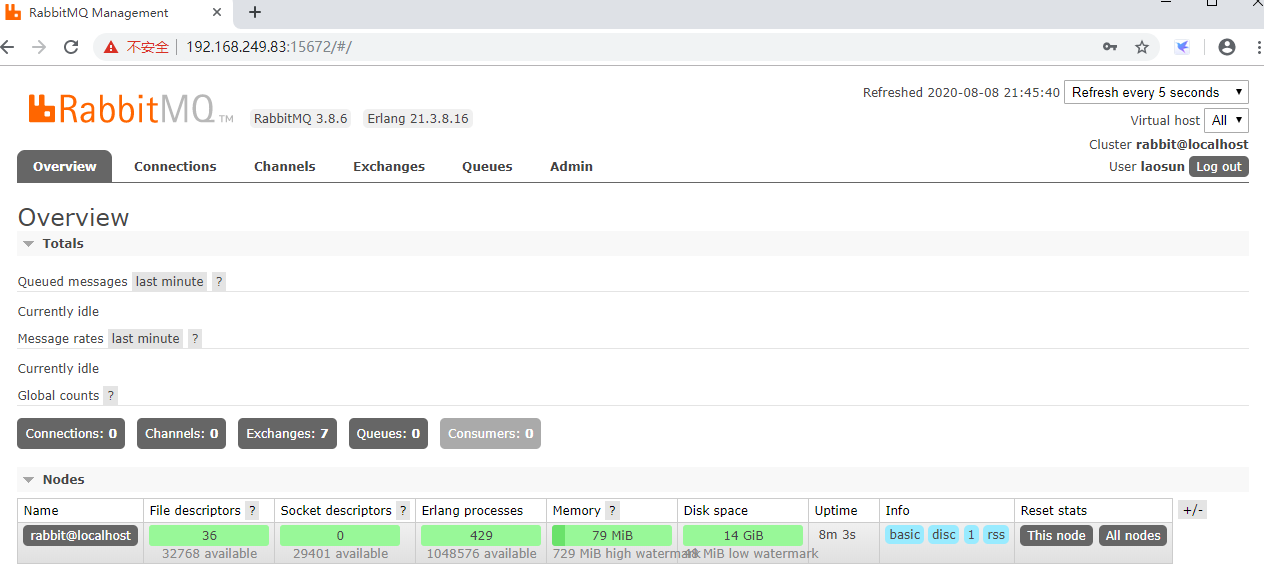Switch to the Queues tab
Screen dimensions: 1264x578
487,167
